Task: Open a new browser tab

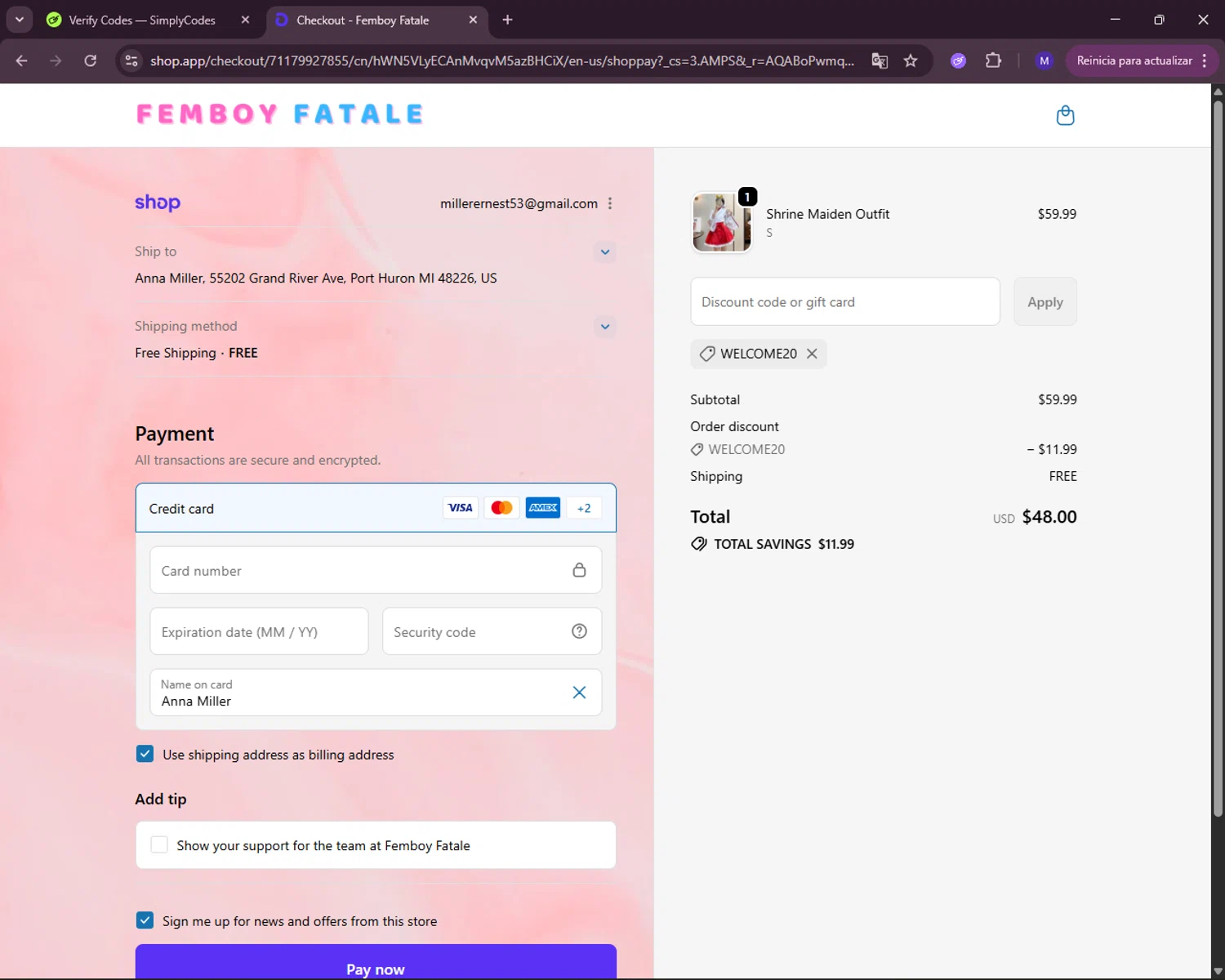Action: (507, 20)
